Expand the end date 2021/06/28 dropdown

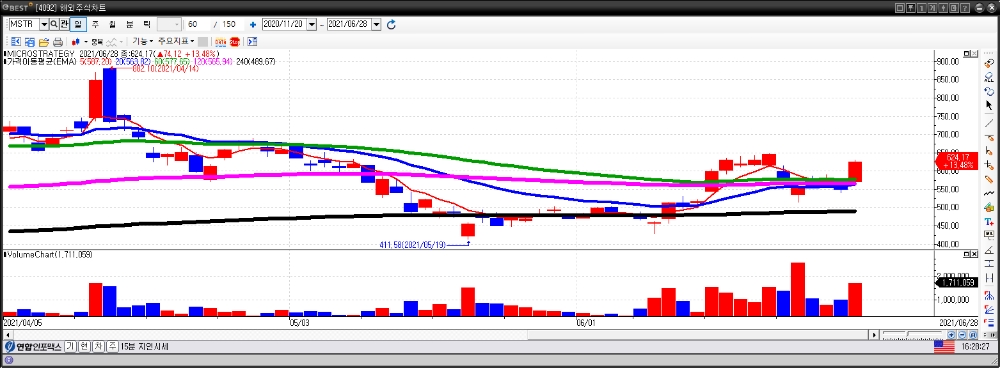click(376, 24)
